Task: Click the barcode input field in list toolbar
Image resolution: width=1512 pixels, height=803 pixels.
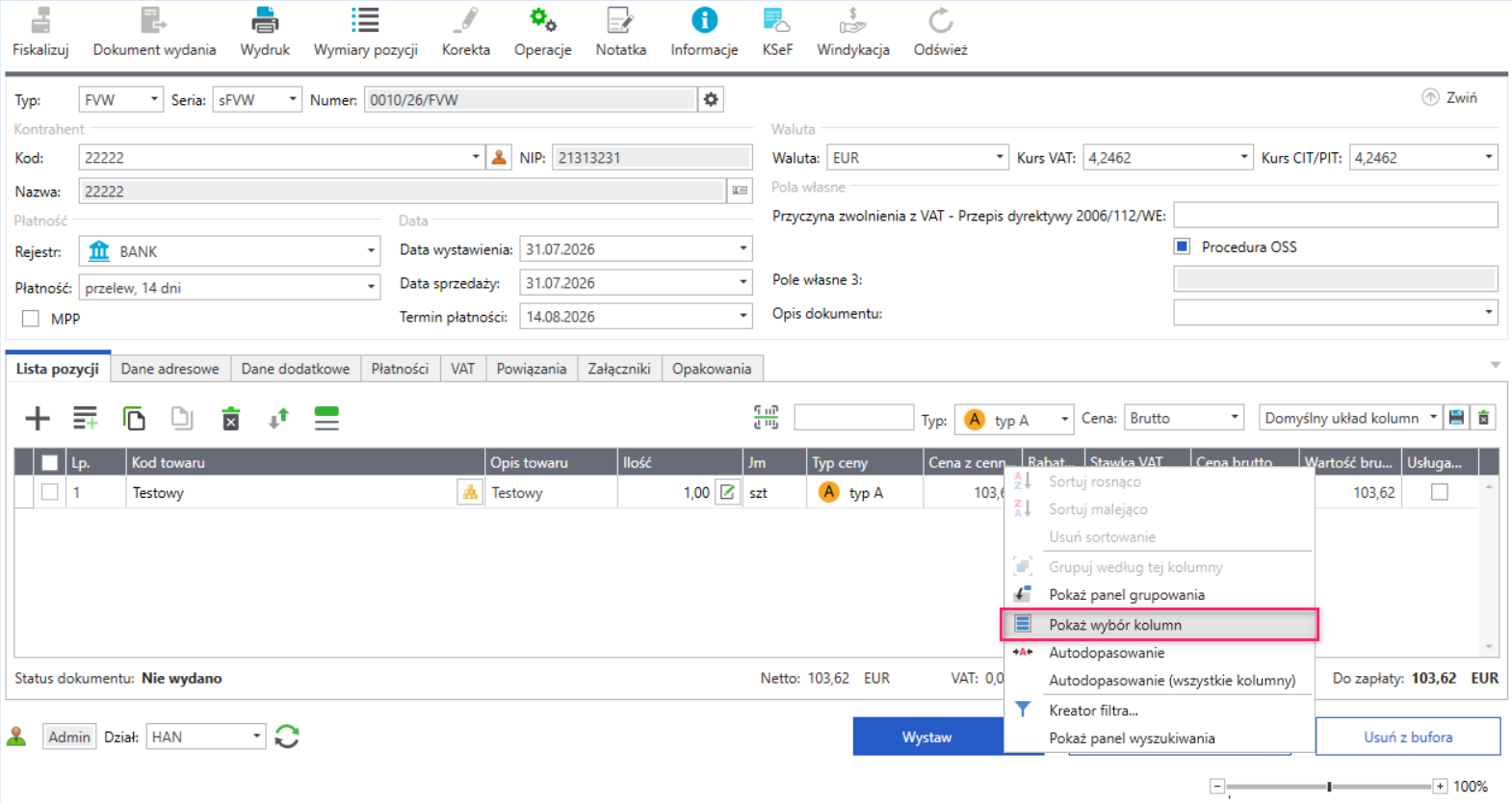Action: 853,417
